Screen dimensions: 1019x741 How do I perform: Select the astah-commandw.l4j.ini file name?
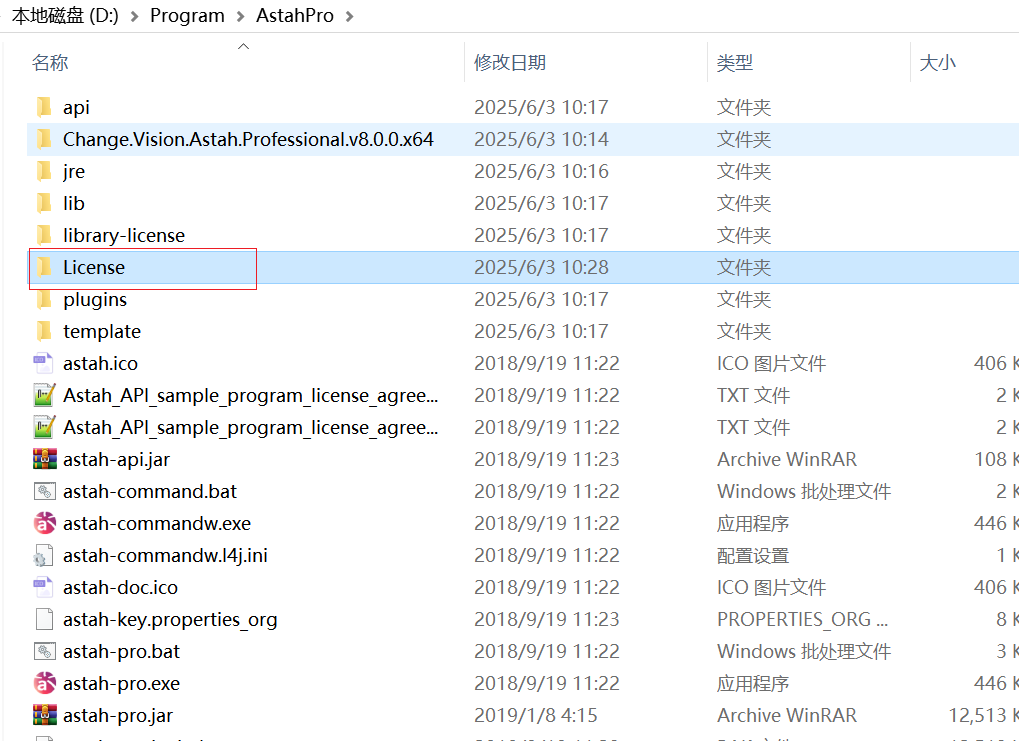(x=165, y=556)
